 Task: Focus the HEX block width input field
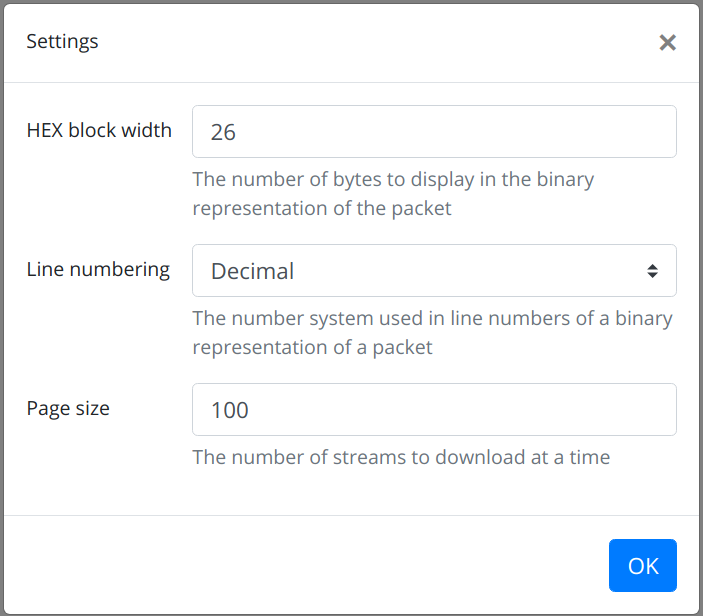click(x=434, y=132)
